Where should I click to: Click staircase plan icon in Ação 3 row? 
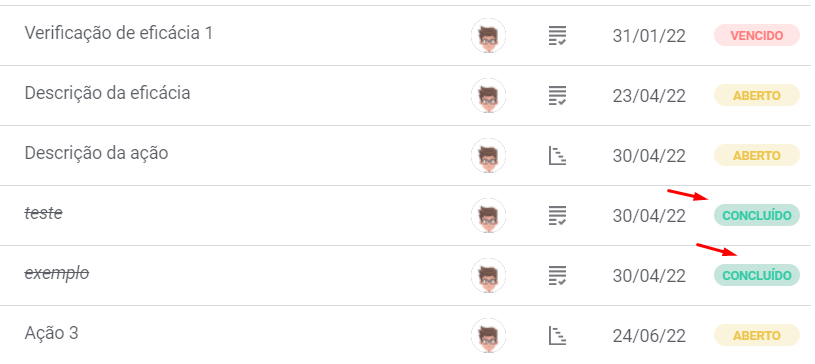click(557, 335)
